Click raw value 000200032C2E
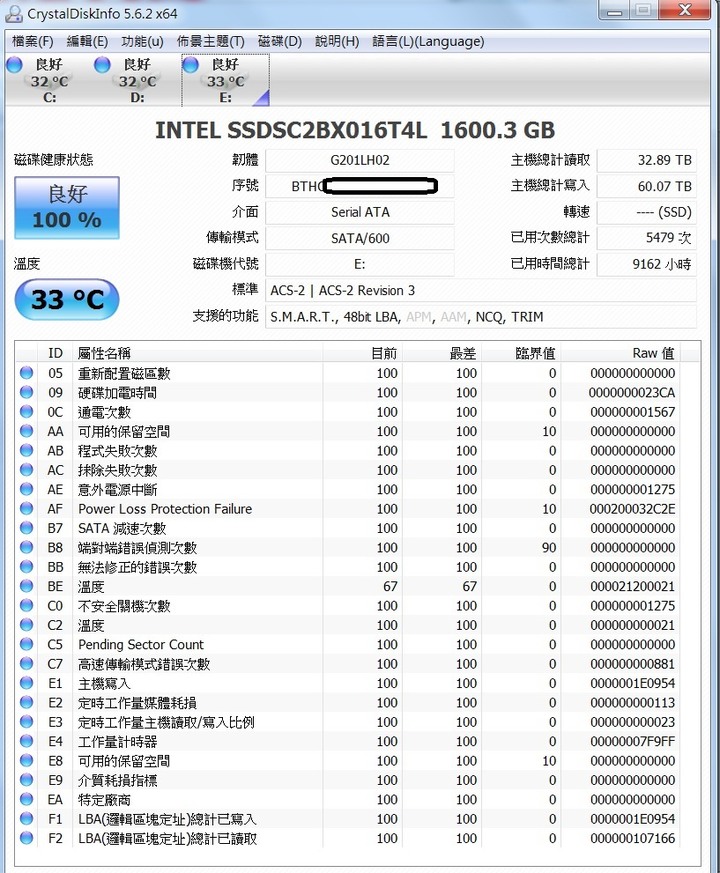Screen dimensions: 720x873 click(x=632, y=509)
